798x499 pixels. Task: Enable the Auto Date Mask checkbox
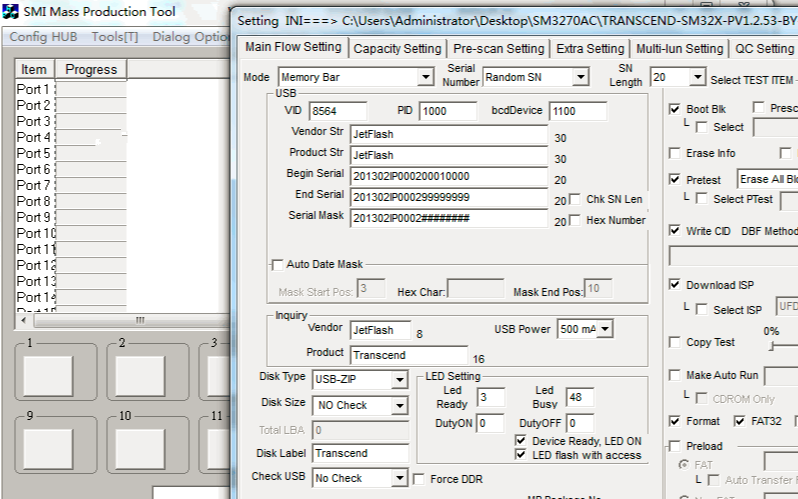[277, 264]
